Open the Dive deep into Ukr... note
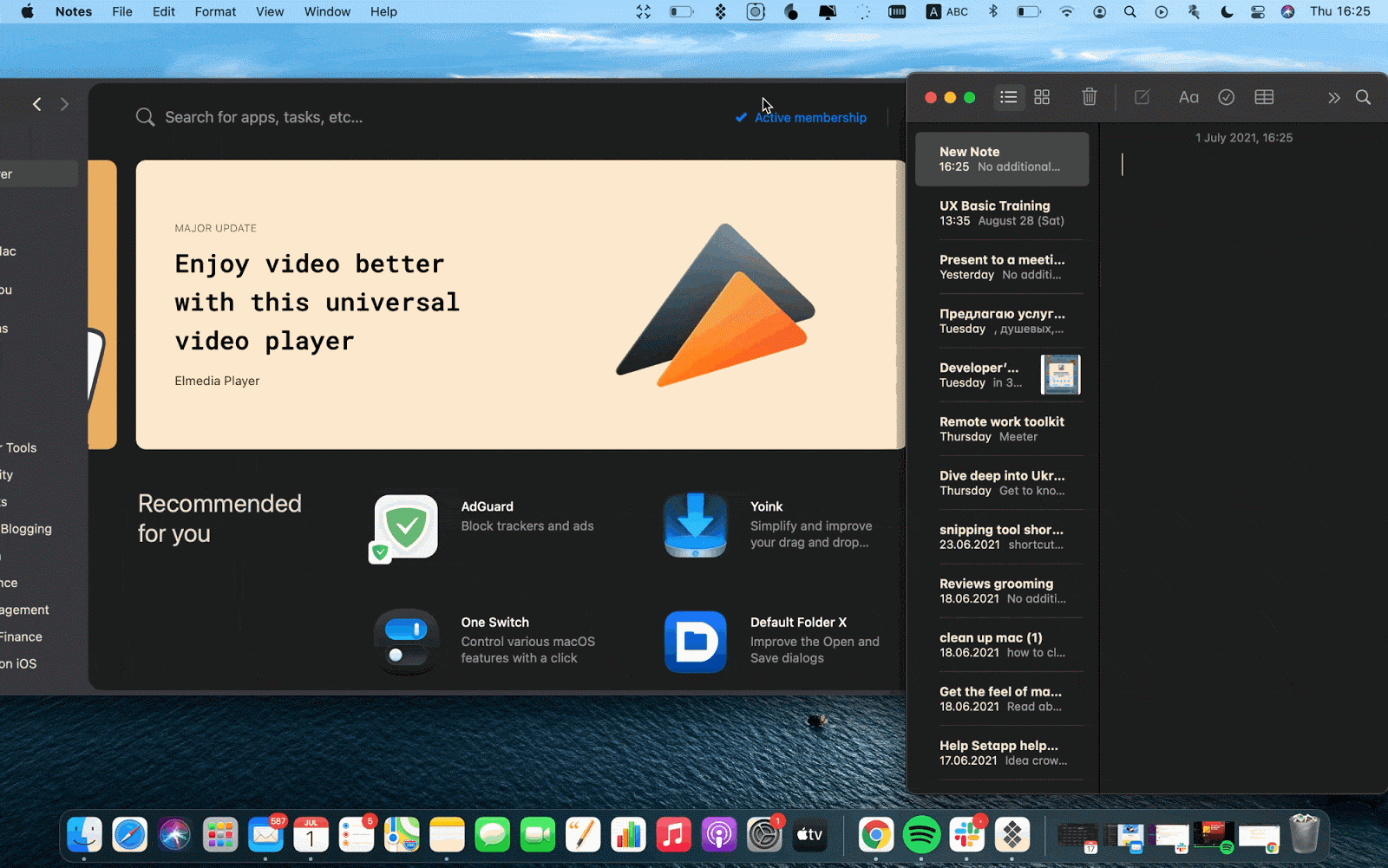This screenshot has height=868, width=1388. [x=1002, y=483]
